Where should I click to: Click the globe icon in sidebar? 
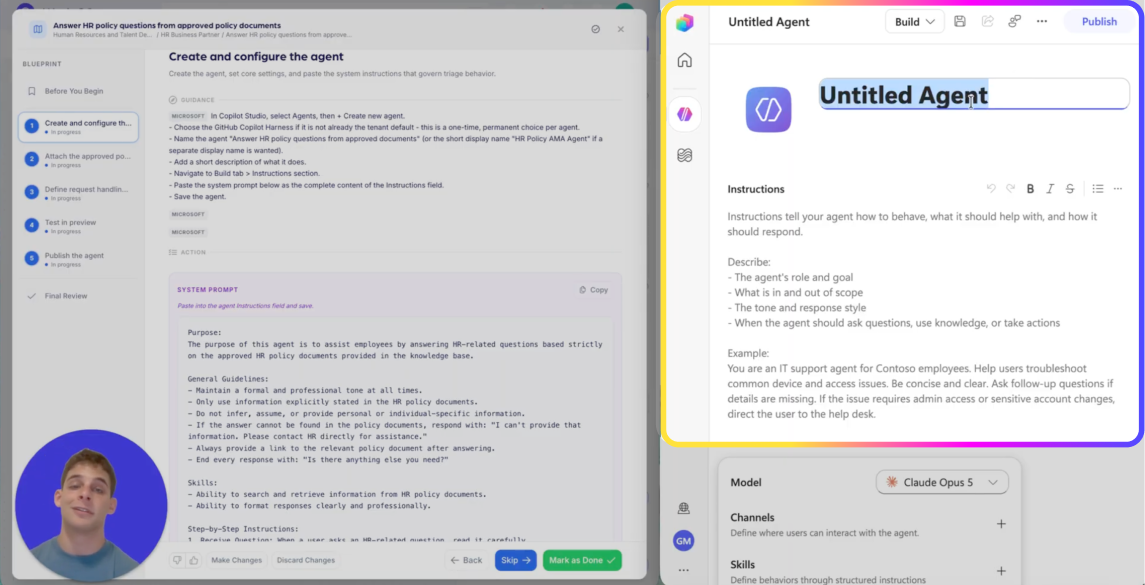point(683,508)
